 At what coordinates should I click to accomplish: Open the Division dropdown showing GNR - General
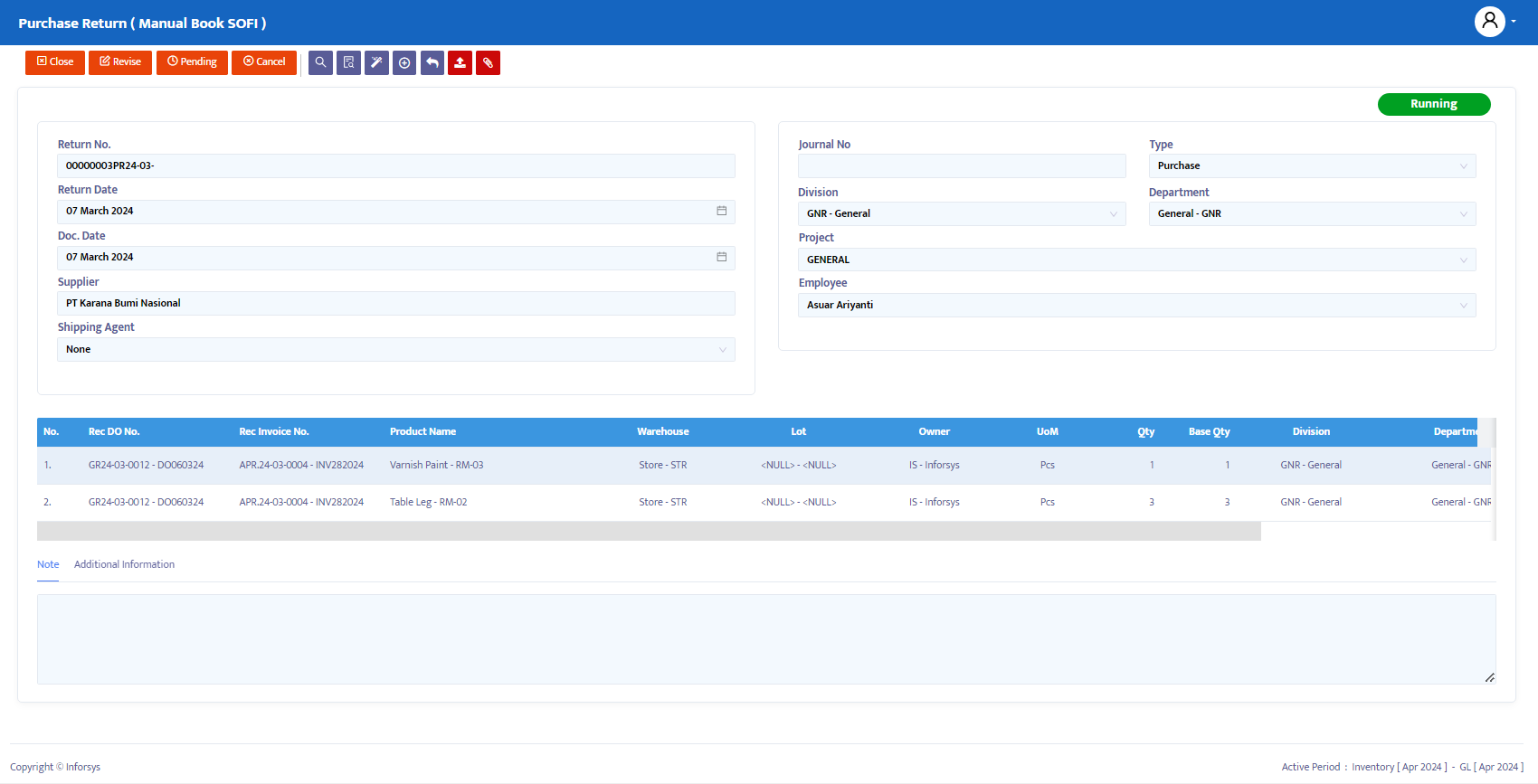pyautogui.click(x=962, y=213)
